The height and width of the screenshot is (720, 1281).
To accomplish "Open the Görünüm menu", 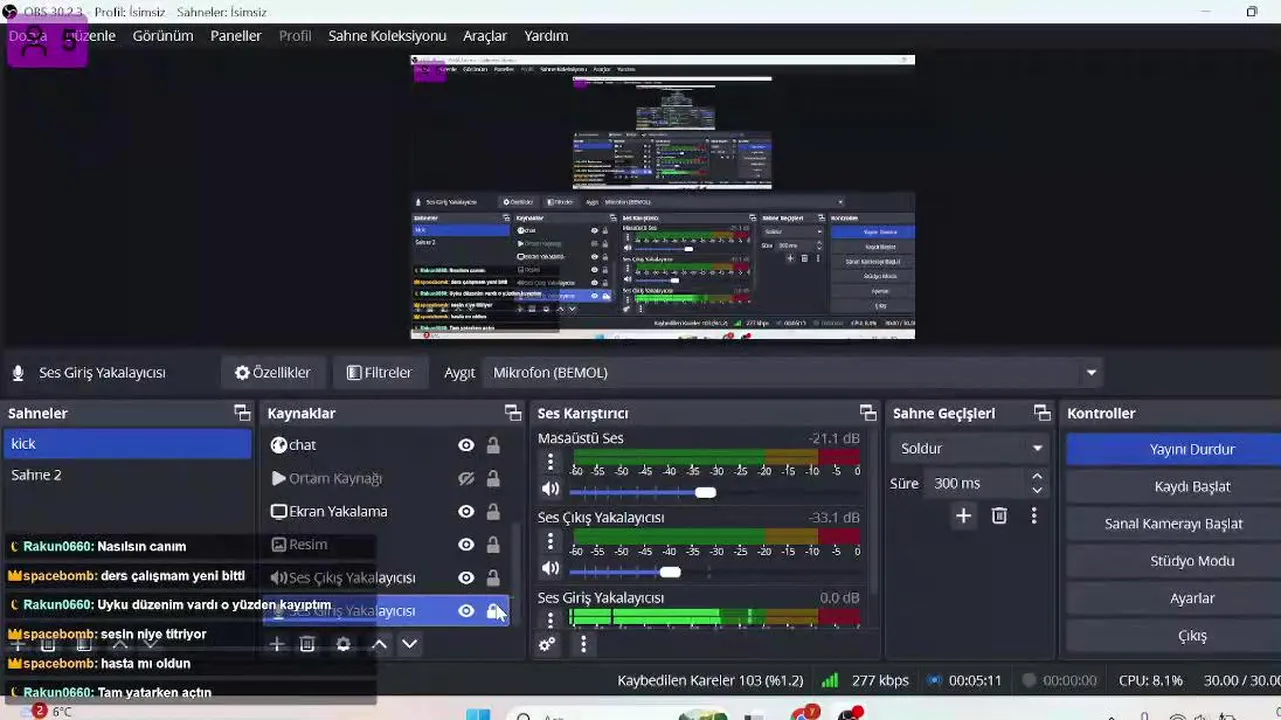I will click(x=162, y=36).
